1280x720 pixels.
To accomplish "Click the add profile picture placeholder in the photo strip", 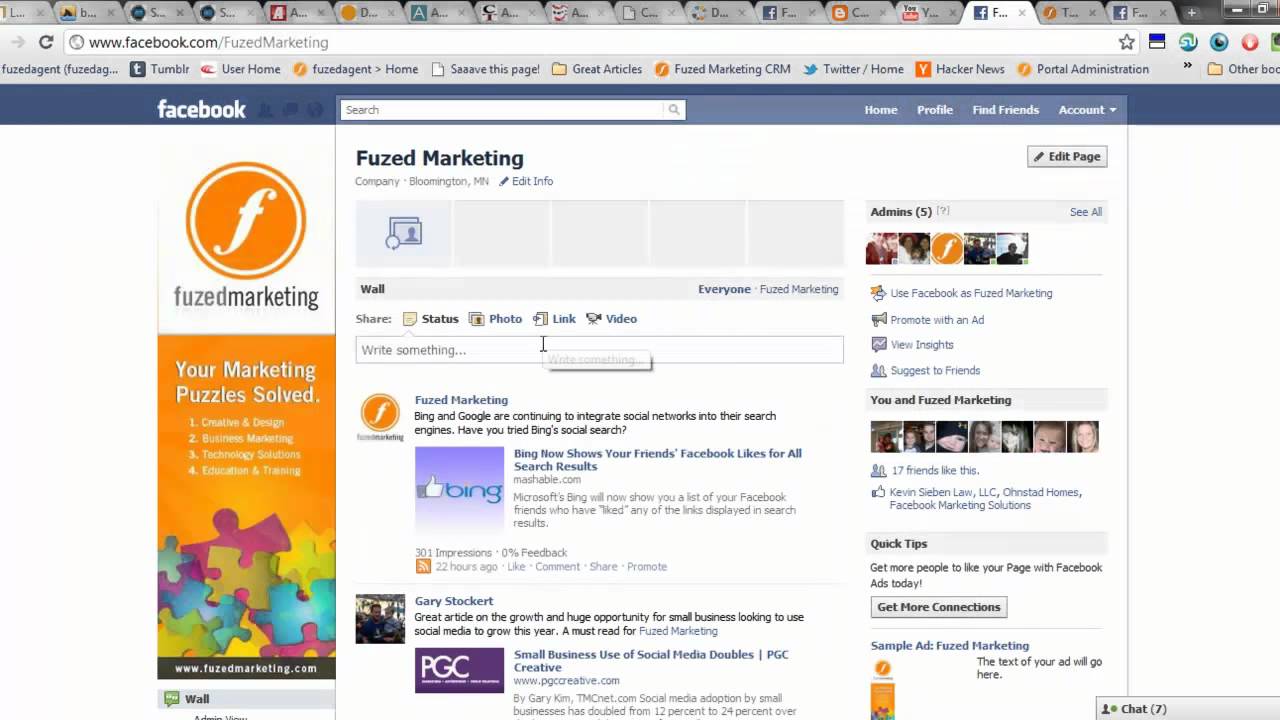I will tap(404, 233).
